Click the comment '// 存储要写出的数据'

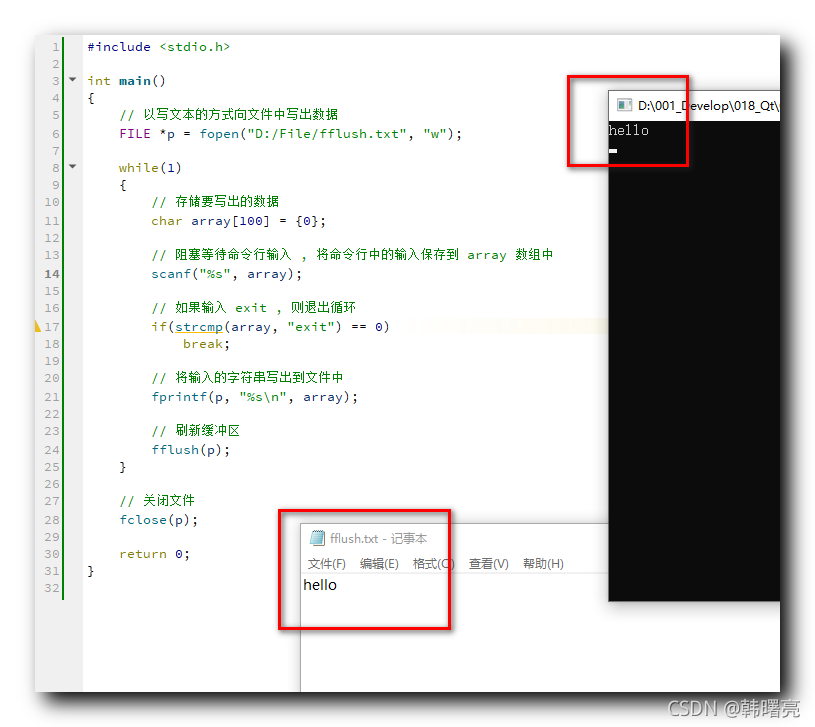(x=215, y=201)
